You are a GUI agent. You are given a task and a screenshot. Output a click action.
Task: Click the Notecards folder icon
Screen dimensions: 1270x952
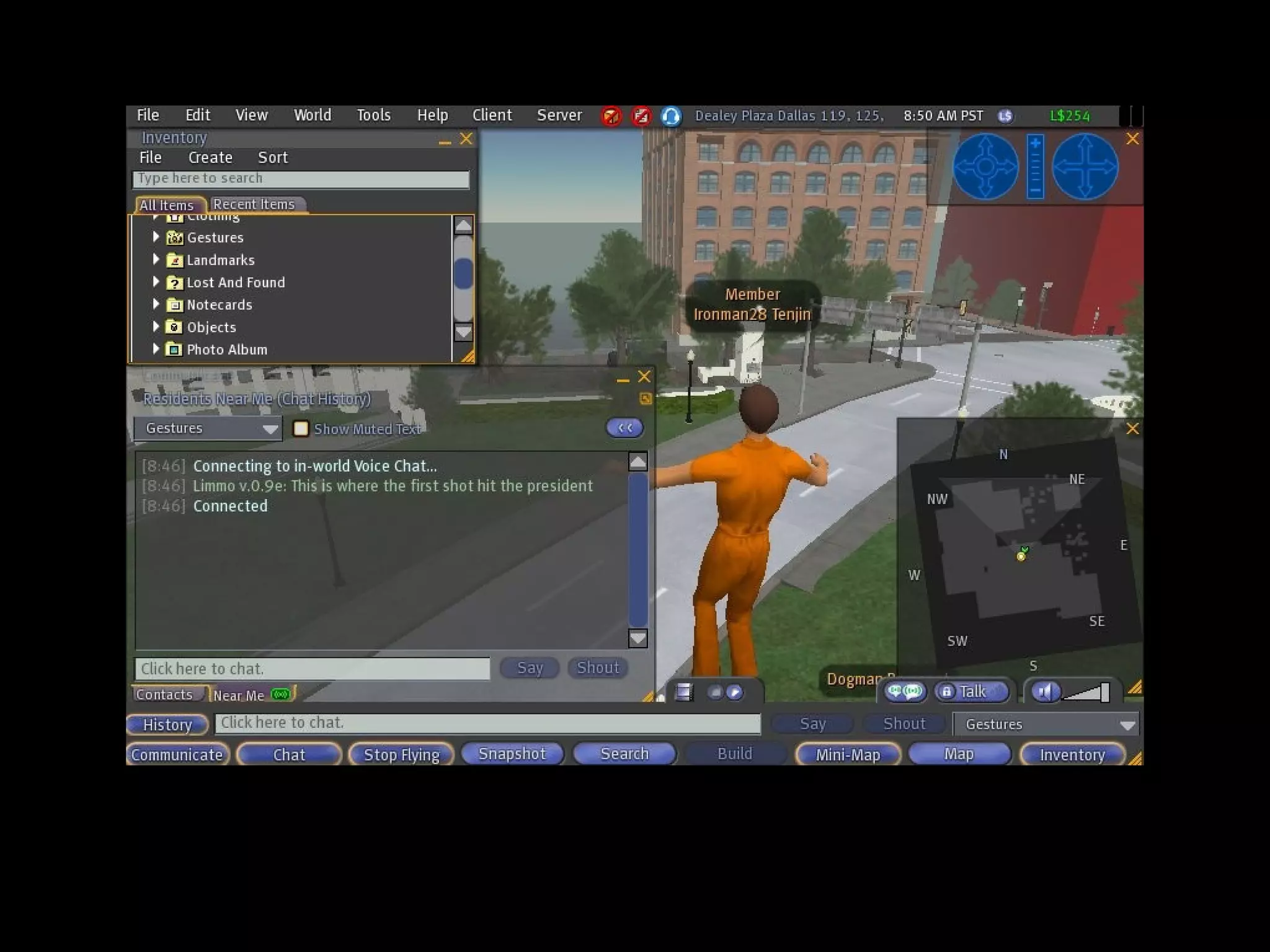(x=175, y=305)
